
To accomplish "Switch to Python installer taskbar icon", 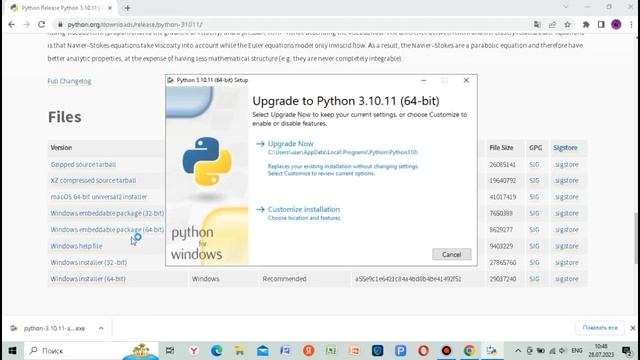I will click(x=492, y=351).
